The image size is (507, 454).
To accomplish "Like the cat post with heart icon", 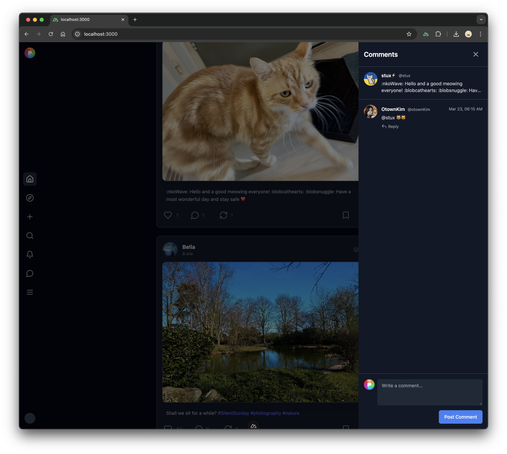I will 168,215.
